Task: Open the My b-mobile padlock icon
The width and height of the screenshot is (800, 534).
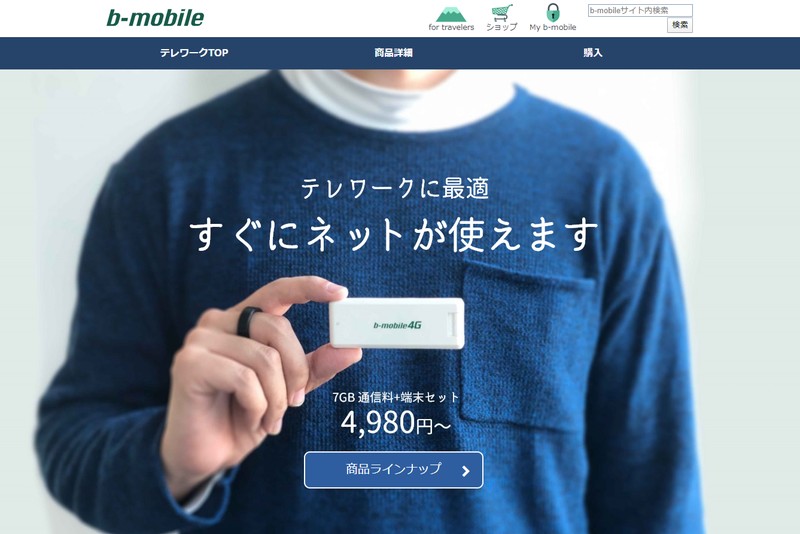Action: coord(553,12)
